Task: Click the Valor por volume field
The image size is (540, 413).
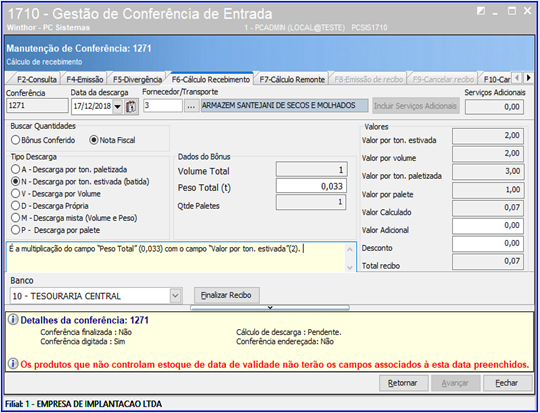Action: tap(488, 154)
